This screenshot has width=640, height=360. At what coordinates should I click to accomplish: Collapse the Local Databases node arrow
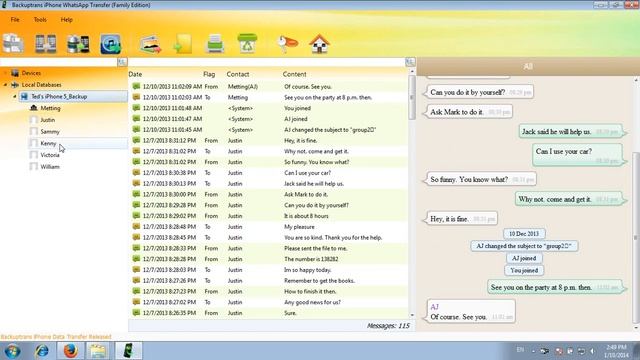tap(5, 85)
